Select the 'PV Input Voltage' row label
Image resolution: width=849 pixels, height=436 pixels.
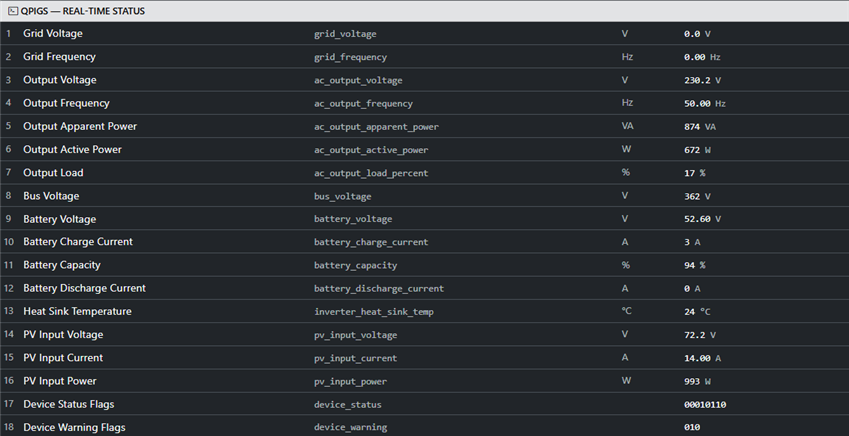click(x=63, y=335)
